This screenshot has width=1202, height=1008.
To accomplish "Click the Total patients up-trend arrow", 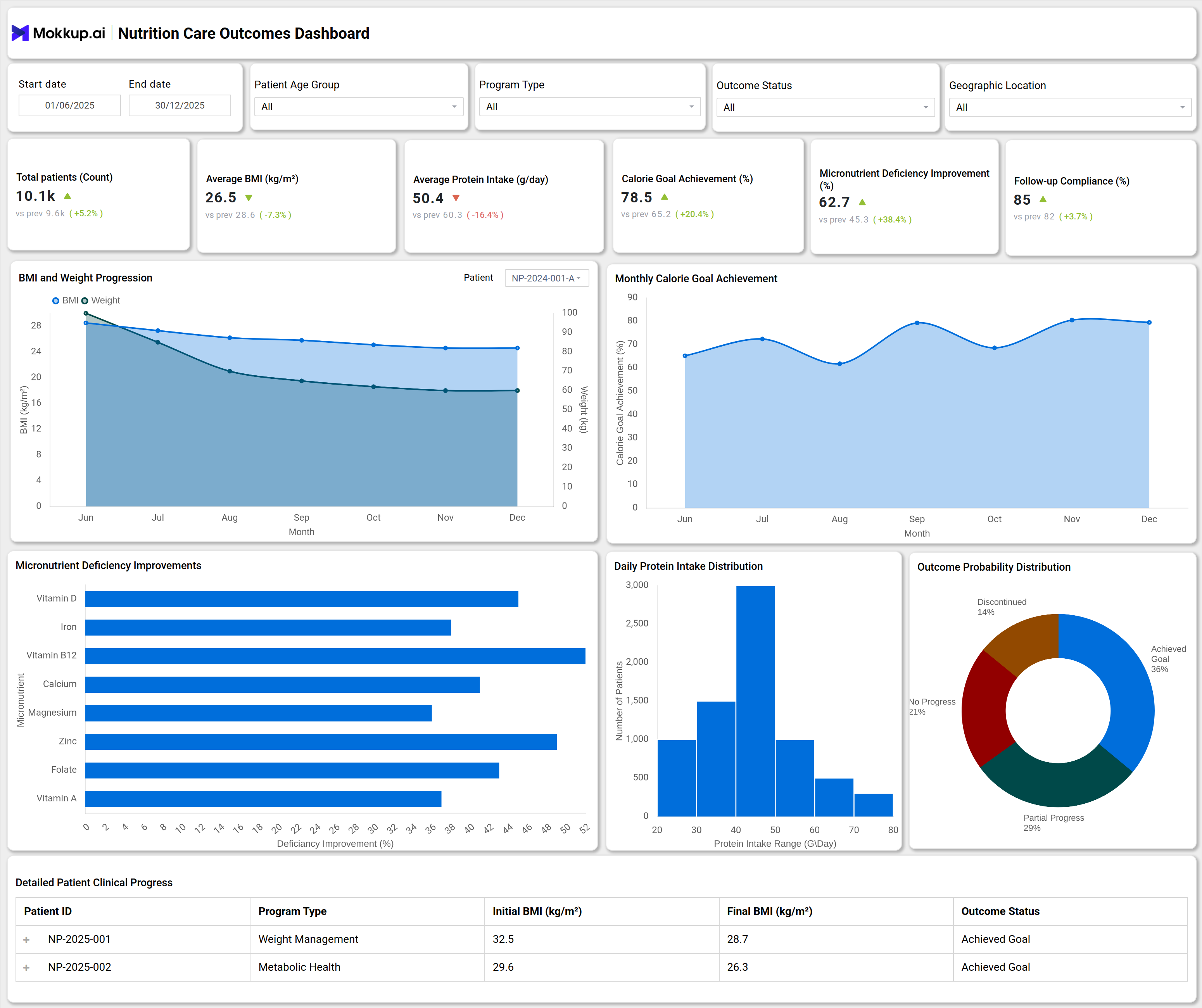I will (67, 196).
